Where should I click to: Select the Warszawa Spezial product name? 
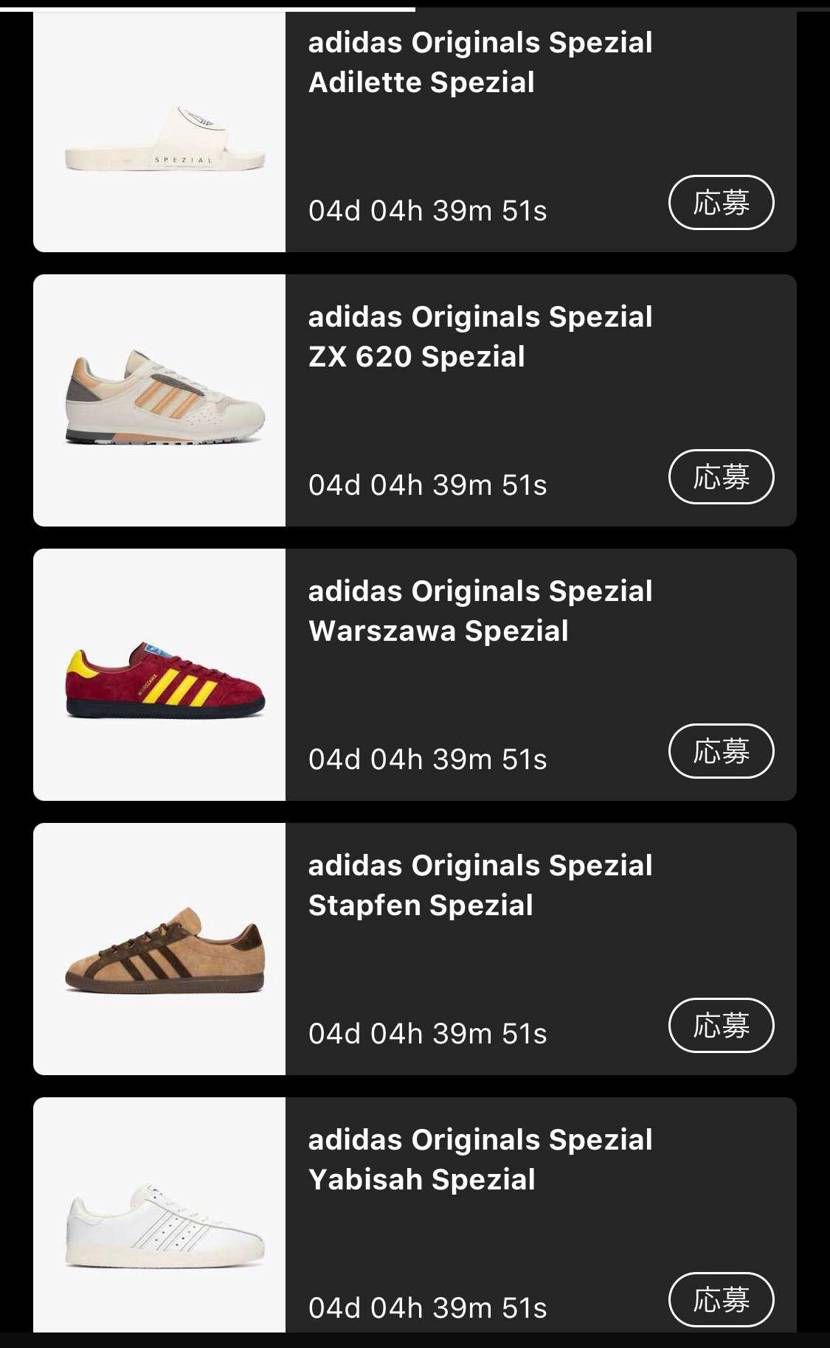tap(480, 610)
